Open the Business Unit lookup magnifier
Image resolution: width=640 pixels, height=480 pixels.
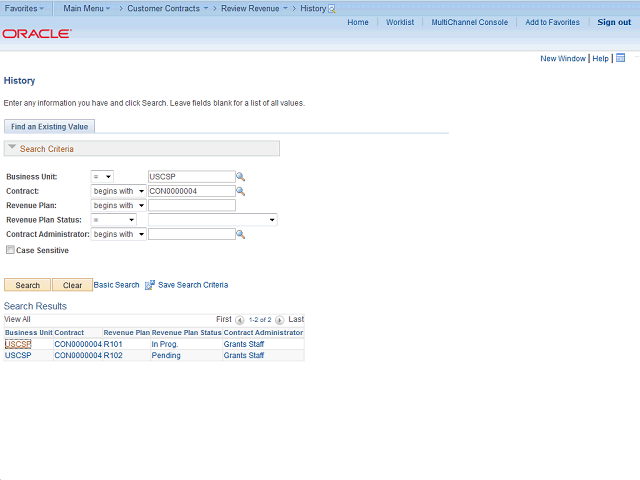(x=240, y=177)
